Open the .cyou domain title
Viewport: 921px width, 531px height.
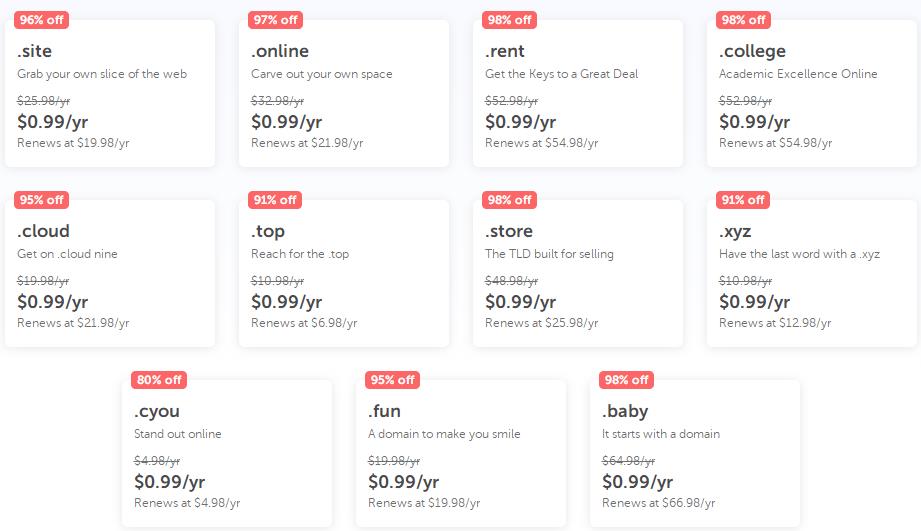157,411
